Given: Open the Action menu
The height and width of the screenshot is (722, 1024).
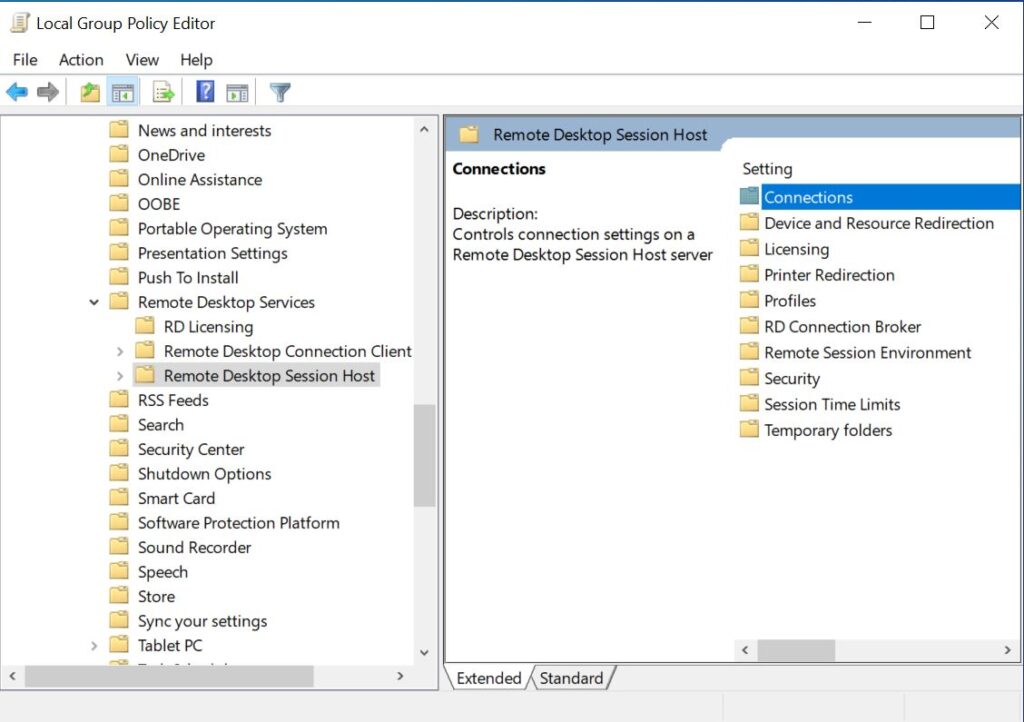Looking at the screenshot, I should (x=81, y=60).
